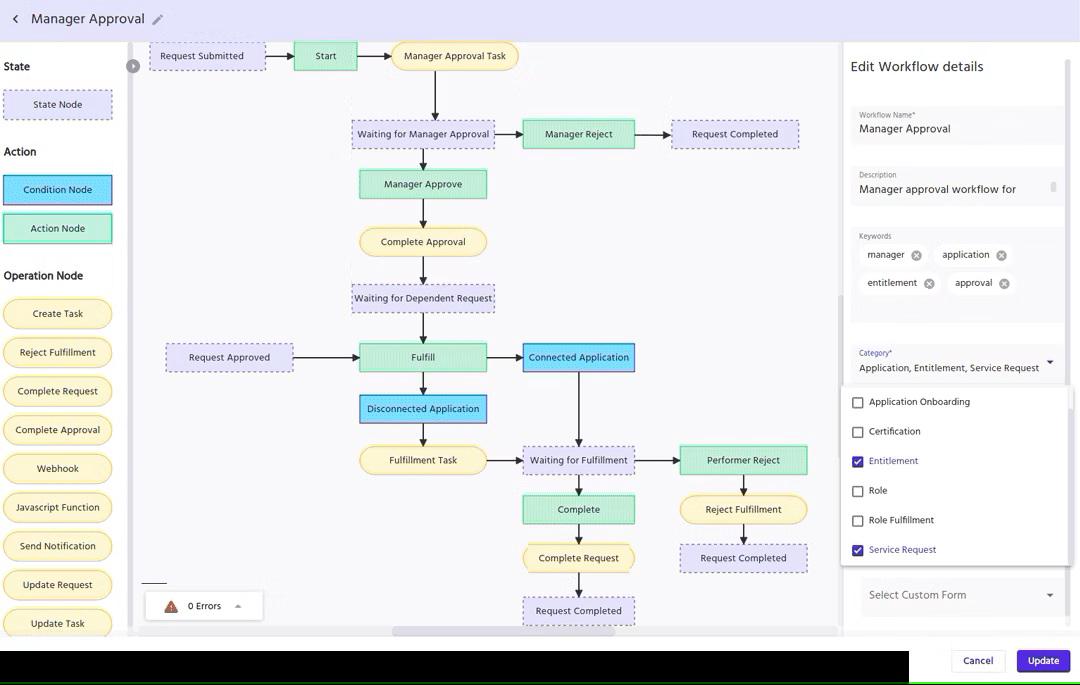Uncheck the Service Request checkbox
The height and width of the screenshot is (685, 1080).
857,550
